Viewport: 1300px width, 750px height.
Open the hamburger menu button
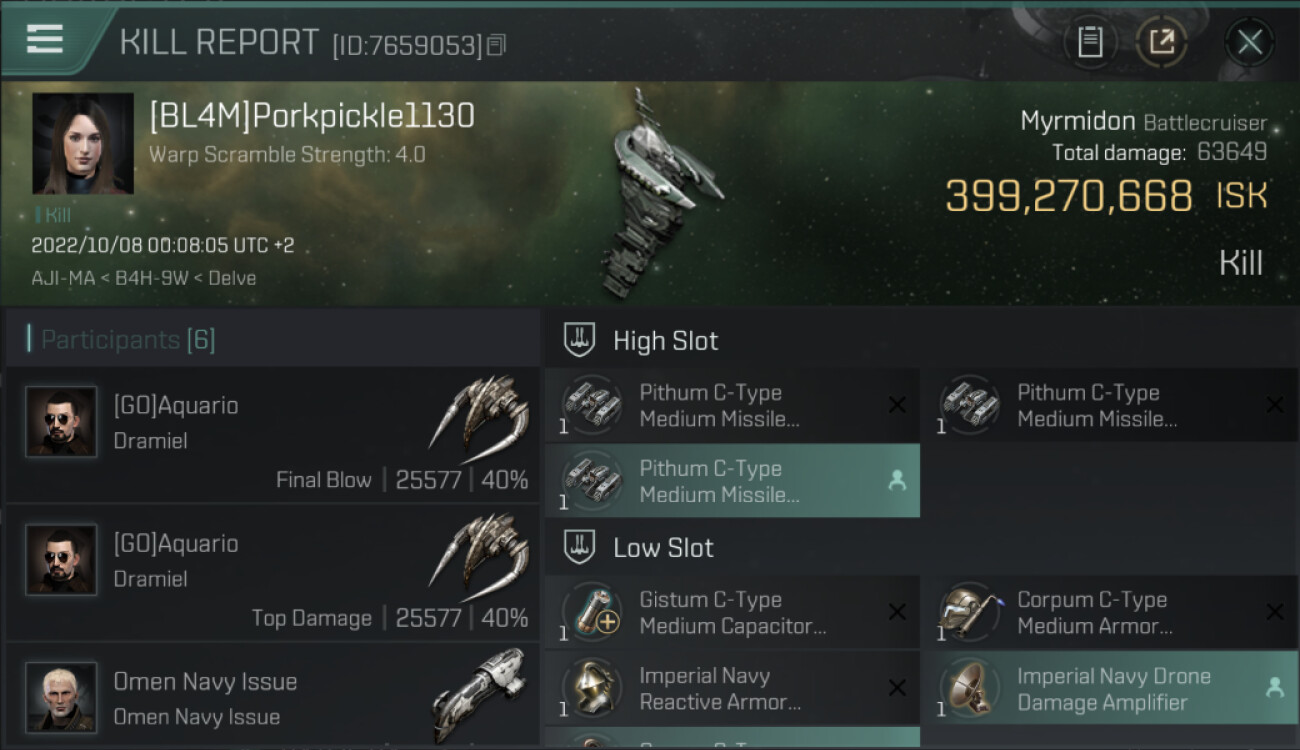pyautogui.click(x=45, y=39)
